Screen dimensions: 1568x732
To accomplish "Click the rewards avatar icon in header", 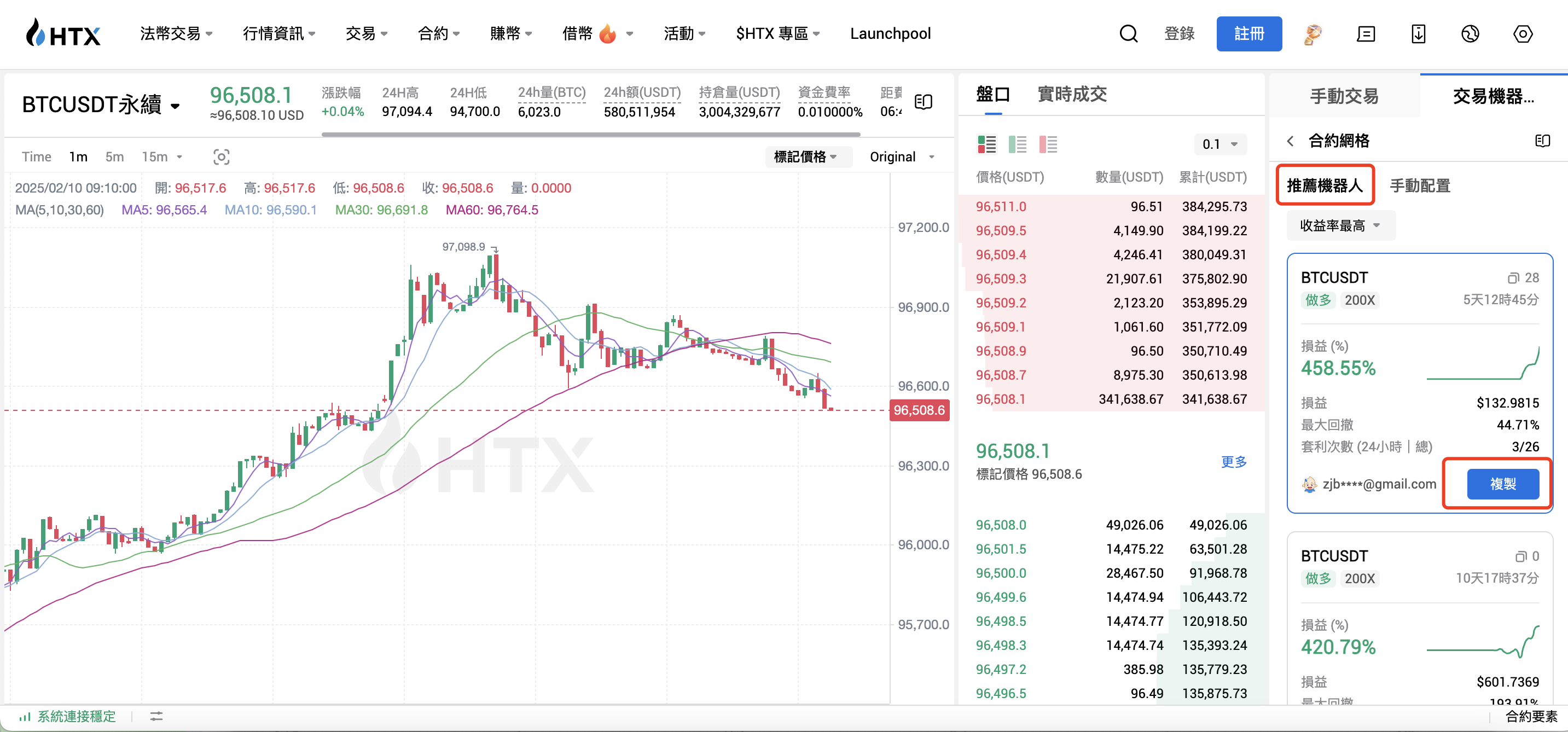I will 1313,34.
